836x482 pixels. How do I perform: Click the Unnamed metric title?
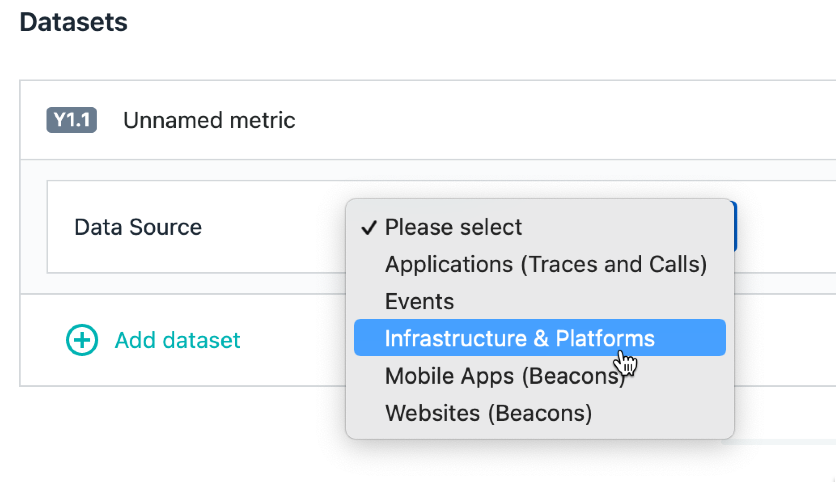pos(209,121)
